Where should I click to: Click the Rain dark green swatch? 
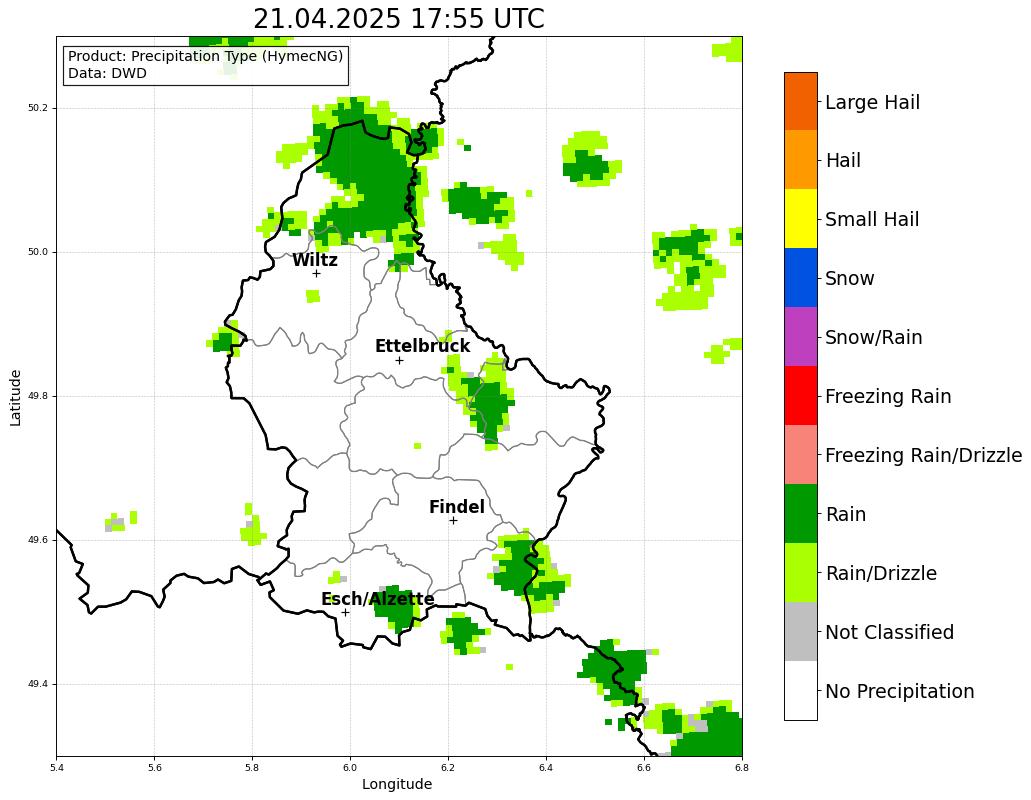(800, 513)
